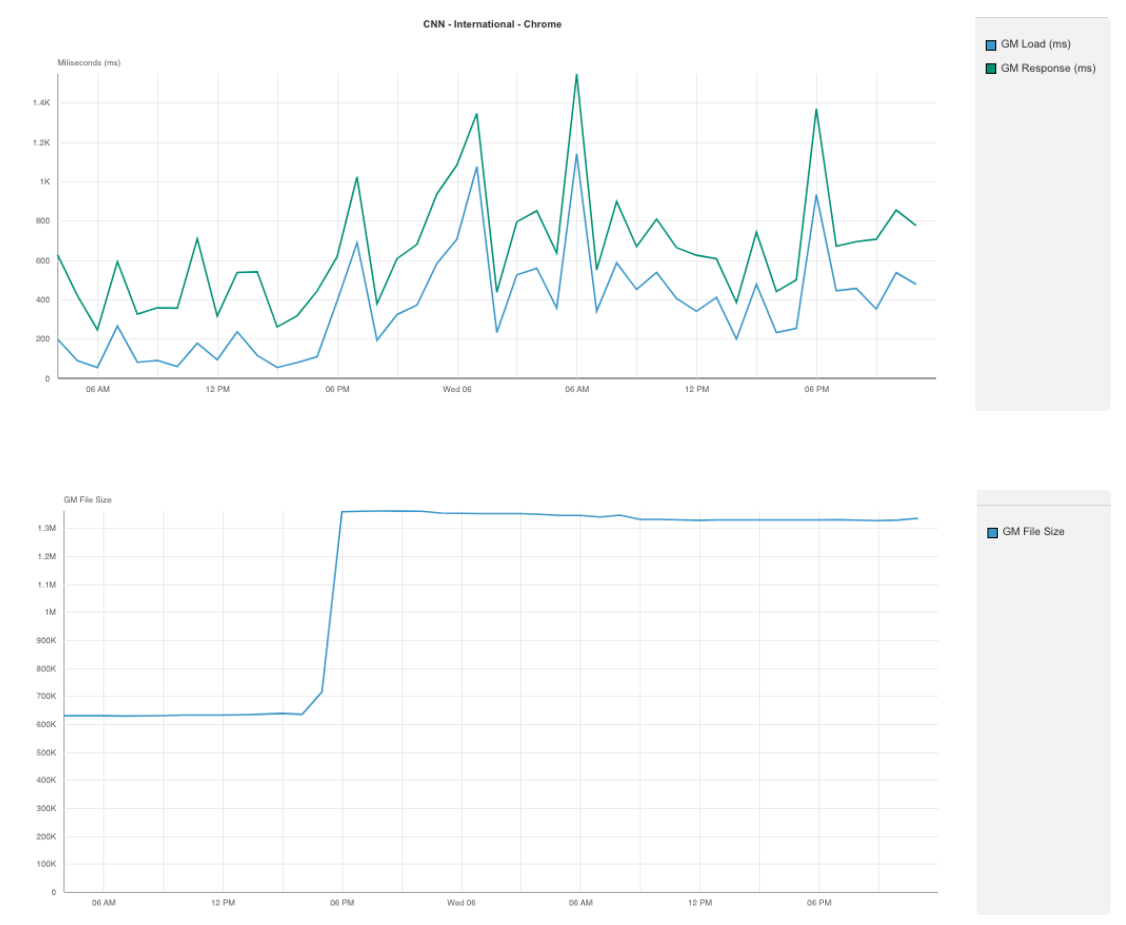Screen dimensions: 1126x925
Task: Click the highest green GM Response peak near 06 AM
Action: (x=577, y=75)
